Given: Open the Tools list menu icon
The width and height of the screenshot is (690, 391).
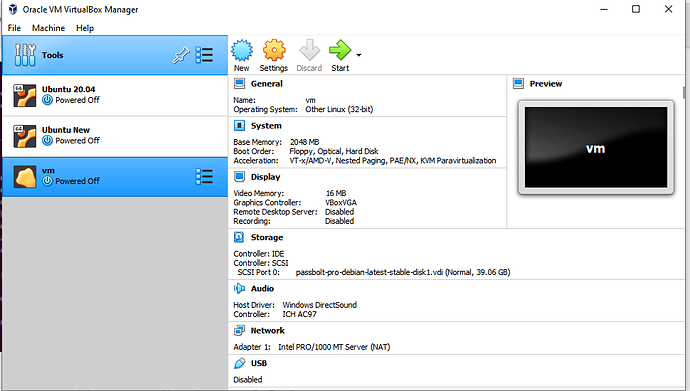Looking at the screenshot, I should 204,55.
